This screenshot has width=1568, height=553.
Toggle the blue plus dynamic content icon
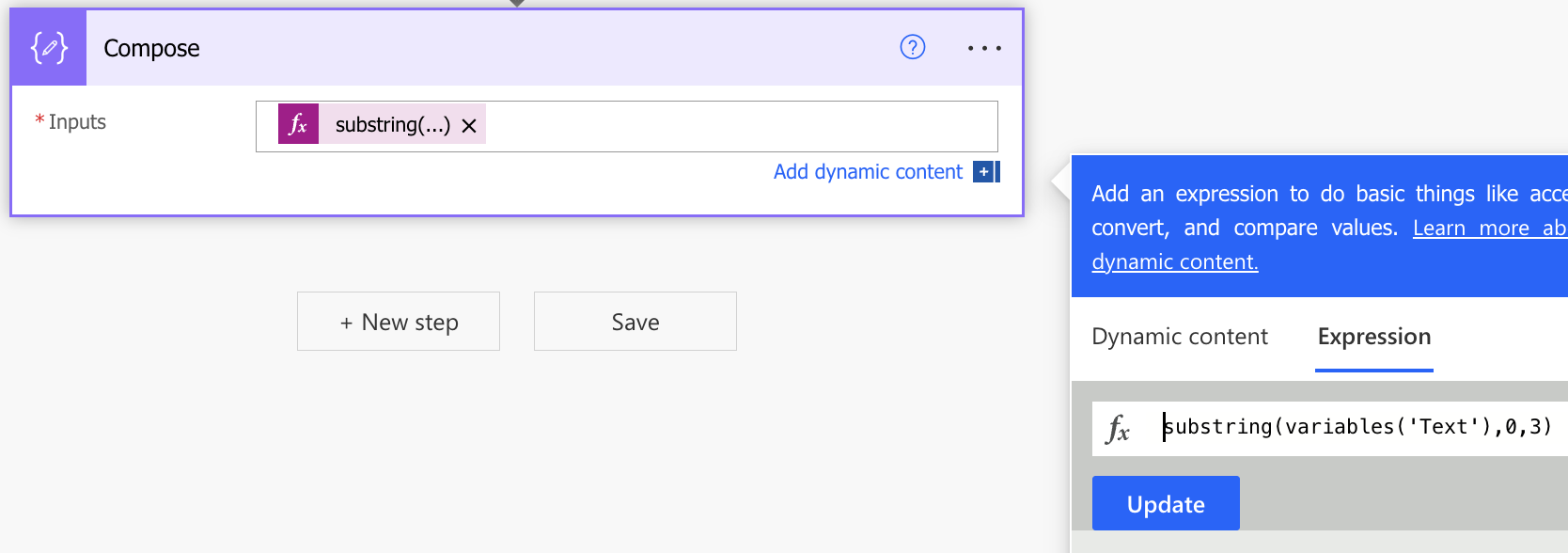pos(985,172)
